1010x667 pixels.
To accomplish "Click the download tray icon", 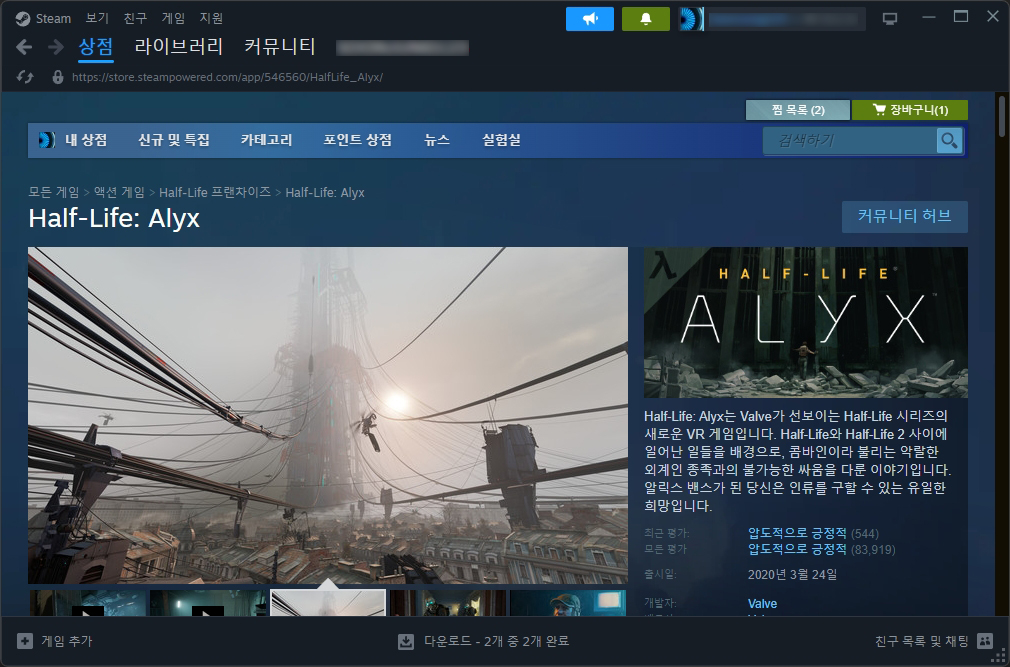I will pos(406,641).
